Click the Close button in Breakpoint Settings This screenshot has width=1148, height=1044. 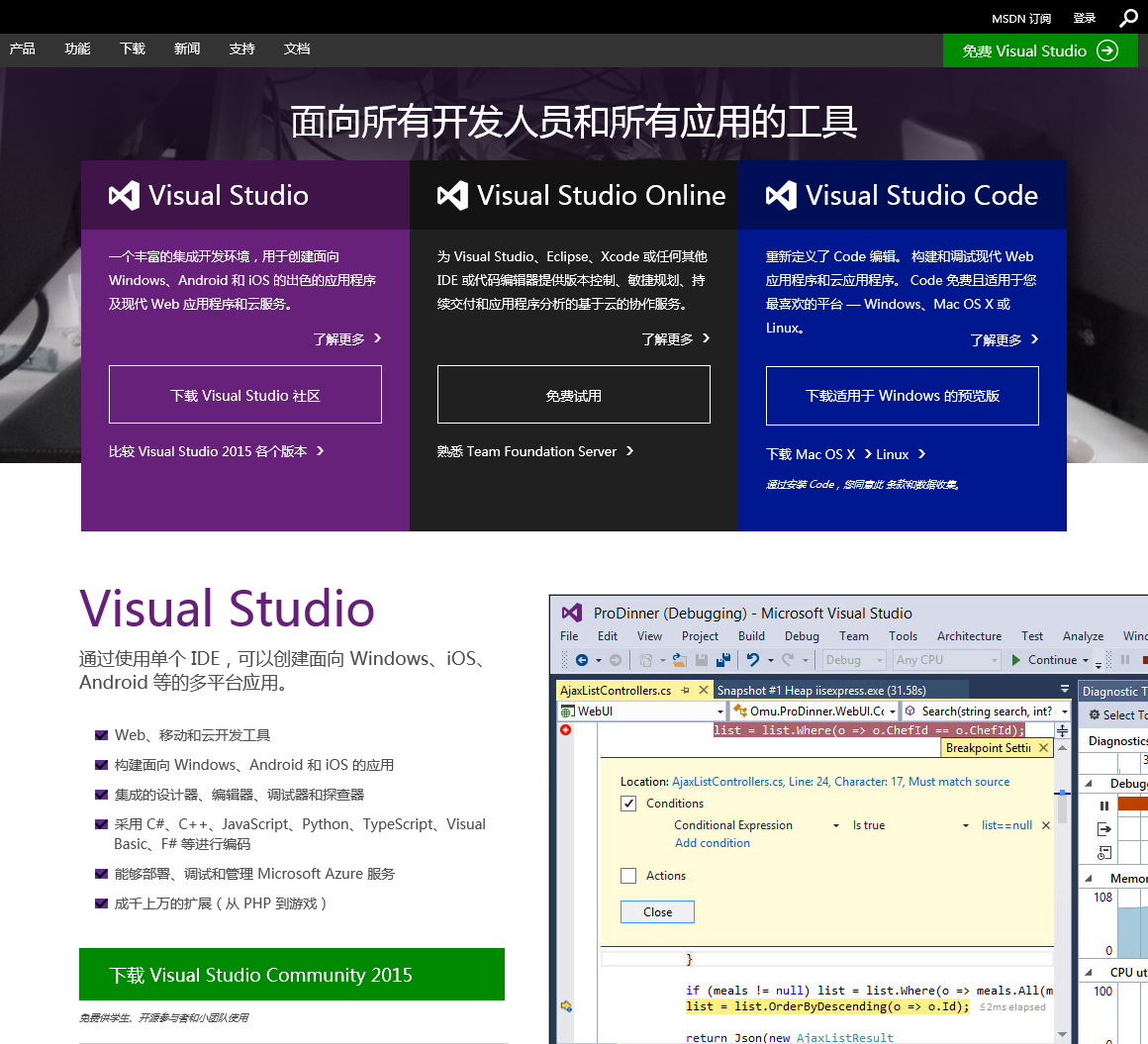click(x=657, y=912)
